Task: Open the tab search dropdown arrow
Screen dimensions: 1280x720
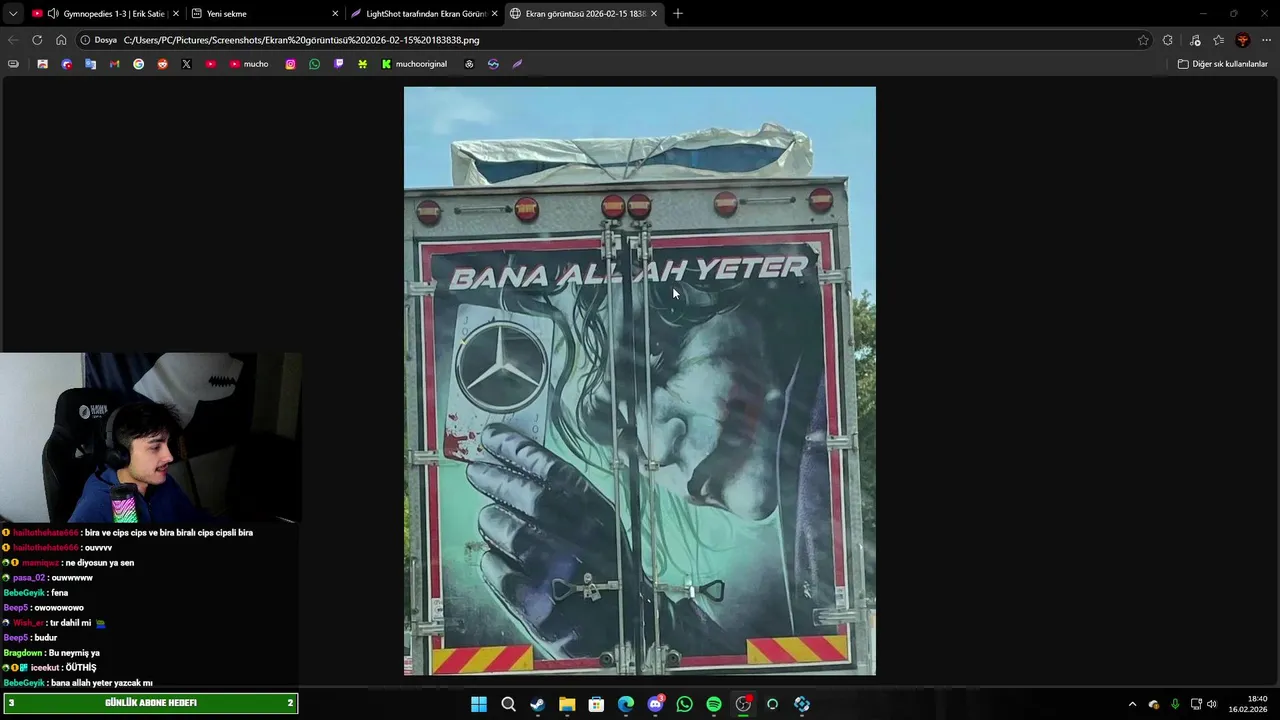Action: click(13, 14)
